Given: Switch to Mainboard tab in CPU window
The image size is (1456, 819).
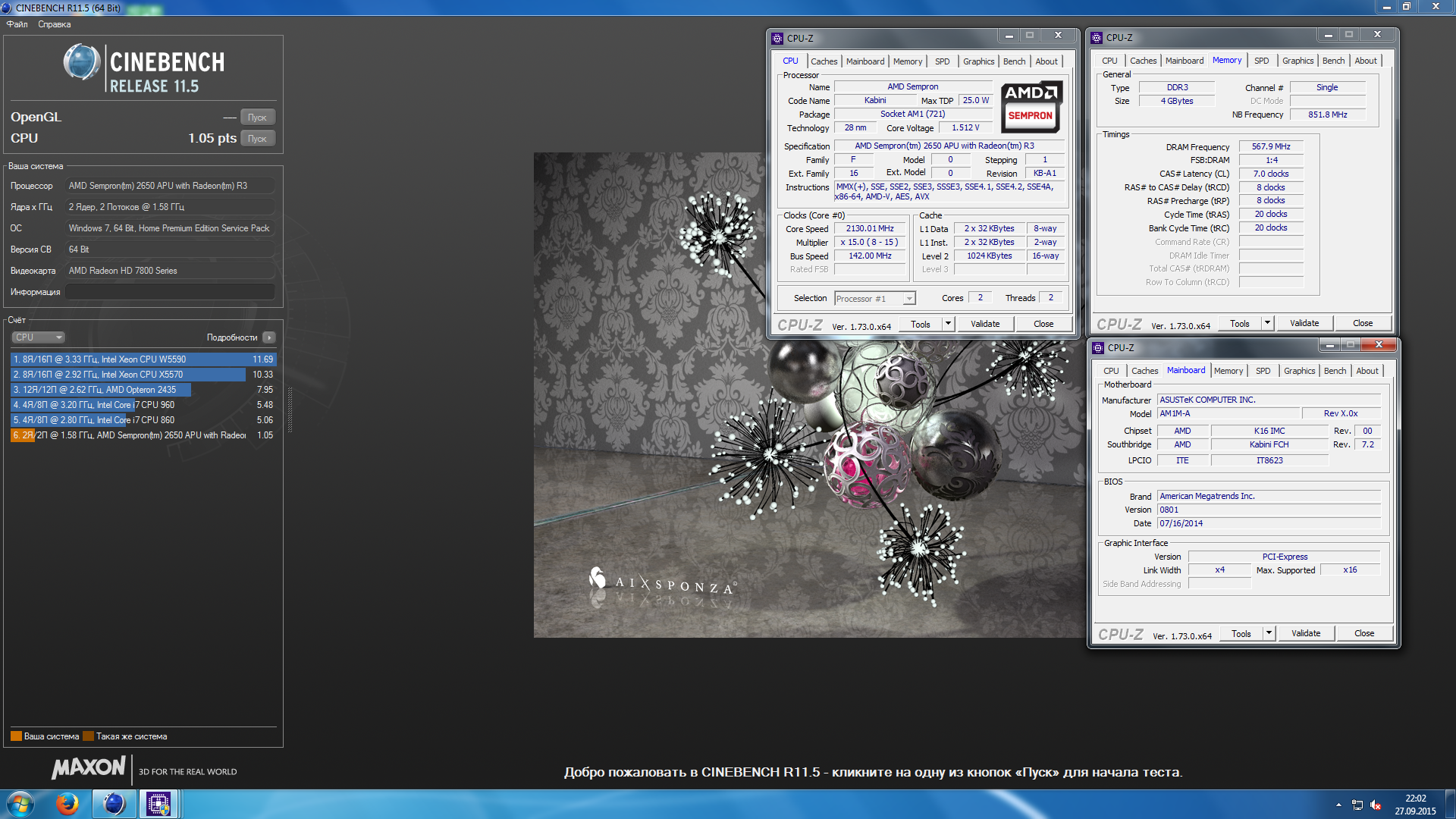Looking at the screenshot, I should click(865, 61).
